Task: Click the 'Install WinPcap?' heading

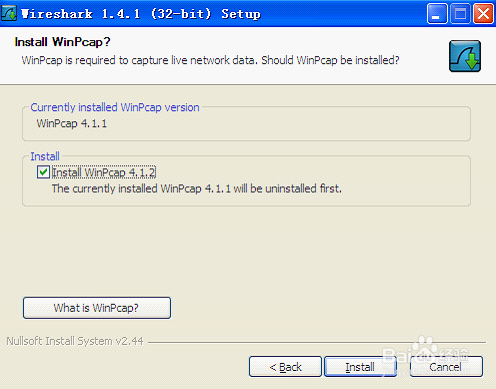Action: click(x=62, y=42)
